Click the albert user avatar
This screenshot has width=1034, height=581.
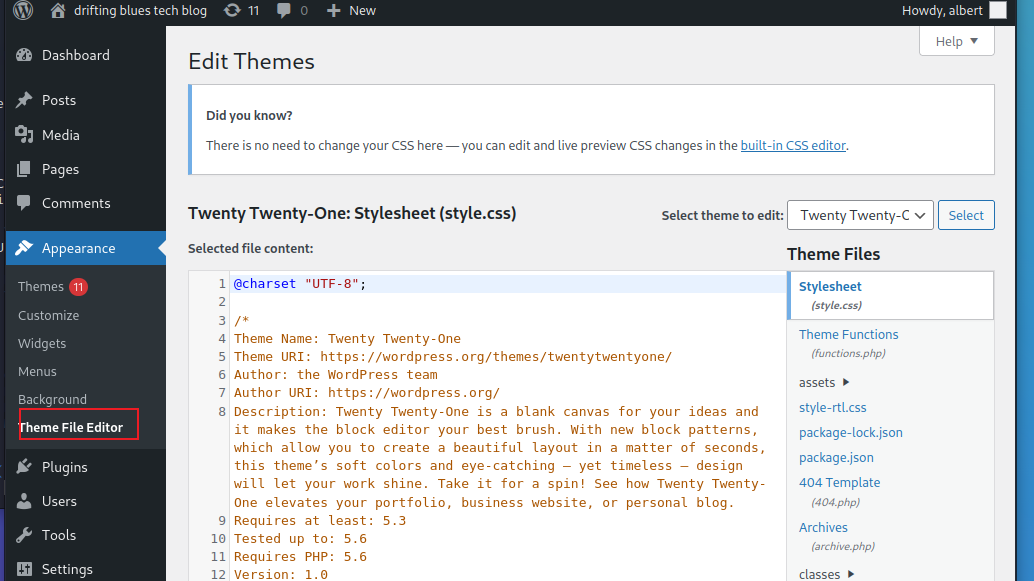click(998, 10)
